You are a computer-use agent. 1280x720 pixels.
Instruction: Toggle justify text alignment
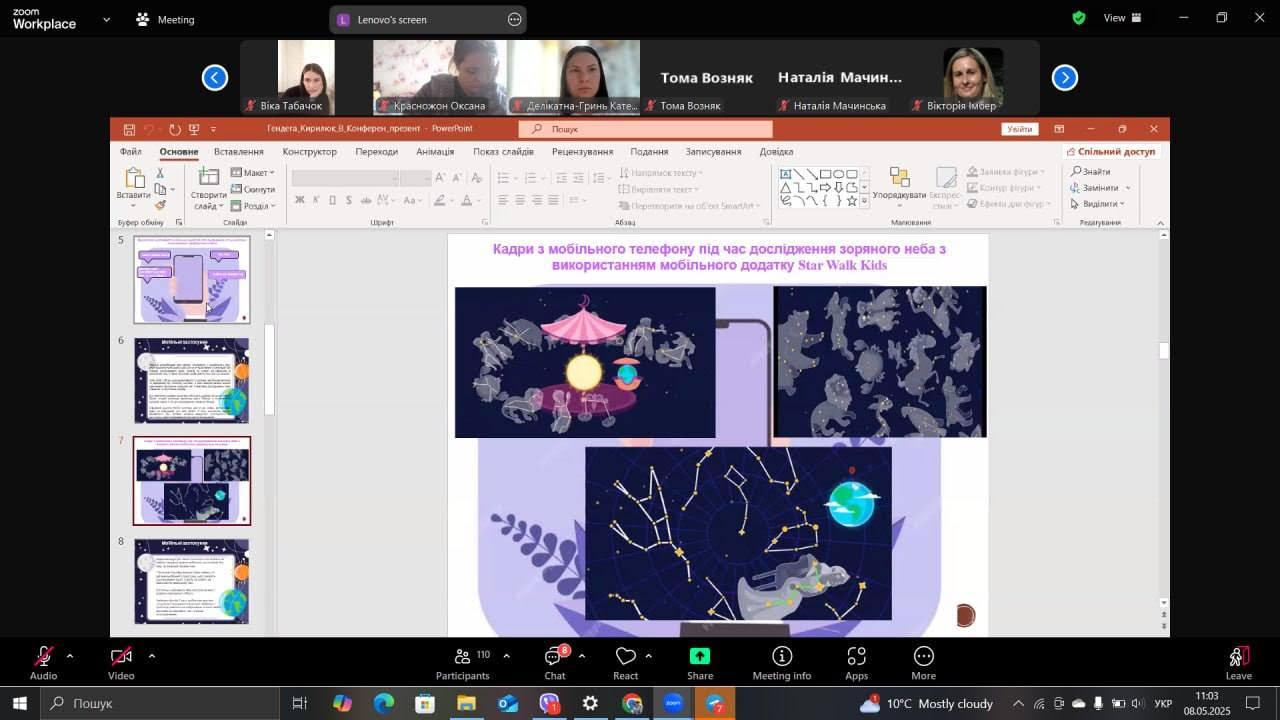click(554, 200)
